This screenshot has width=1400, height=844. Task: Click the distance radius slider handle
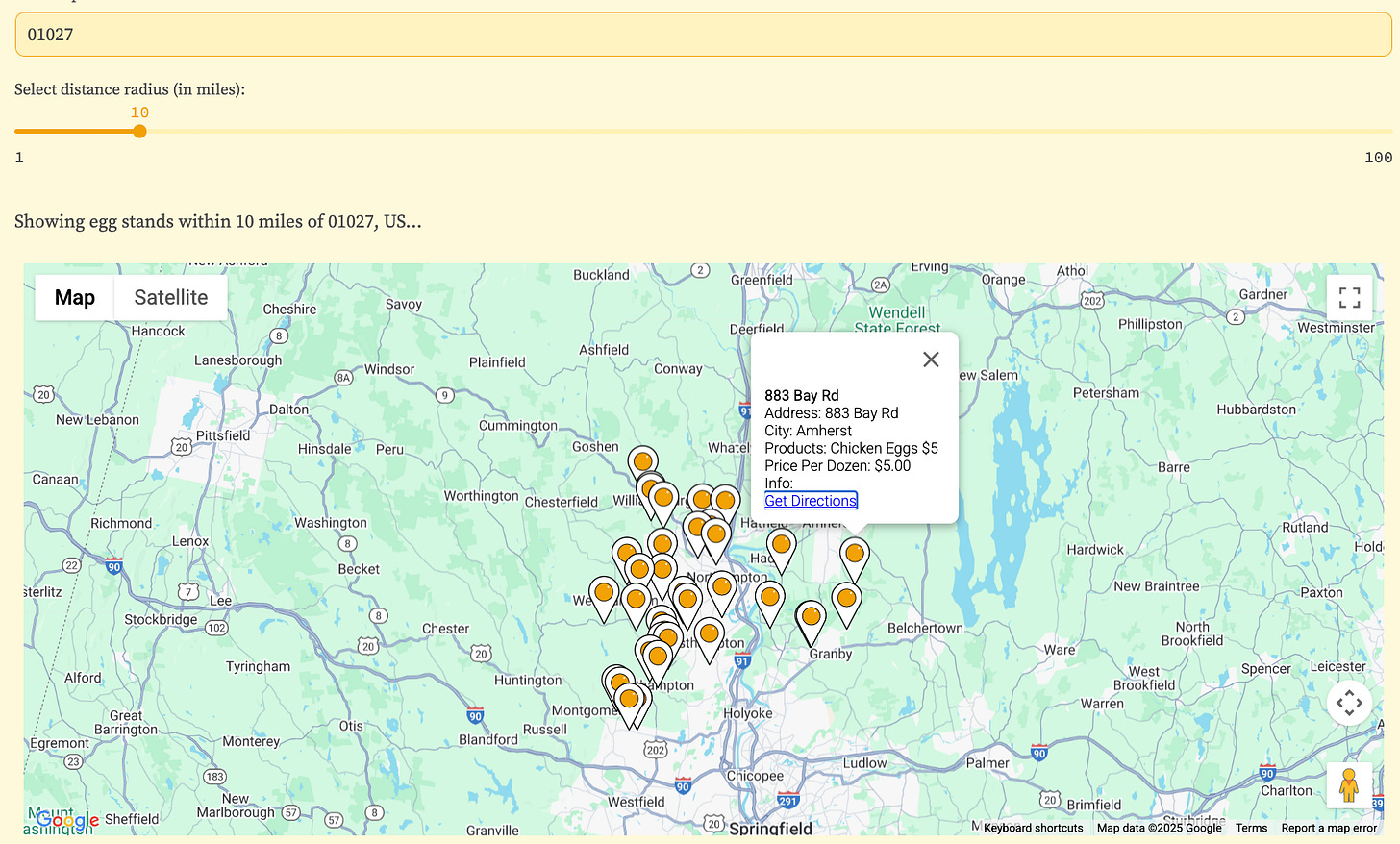coord(139,131)
